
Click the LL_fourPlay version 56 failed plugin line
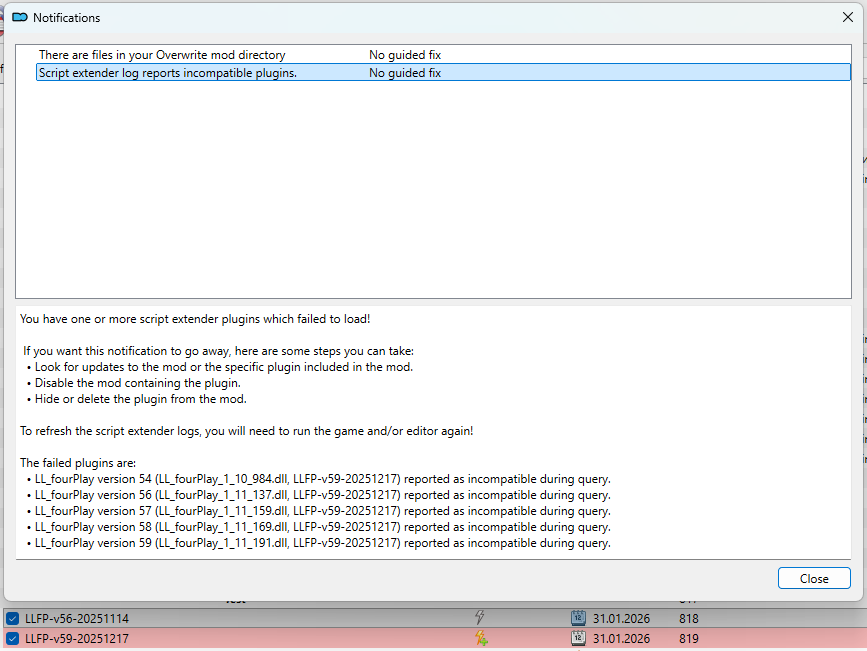pos(322,495)
